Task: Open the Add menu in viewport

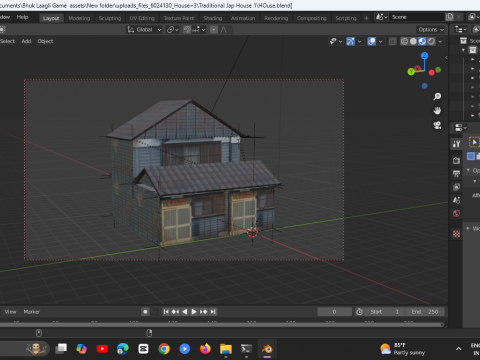Action: click(26, 41)
